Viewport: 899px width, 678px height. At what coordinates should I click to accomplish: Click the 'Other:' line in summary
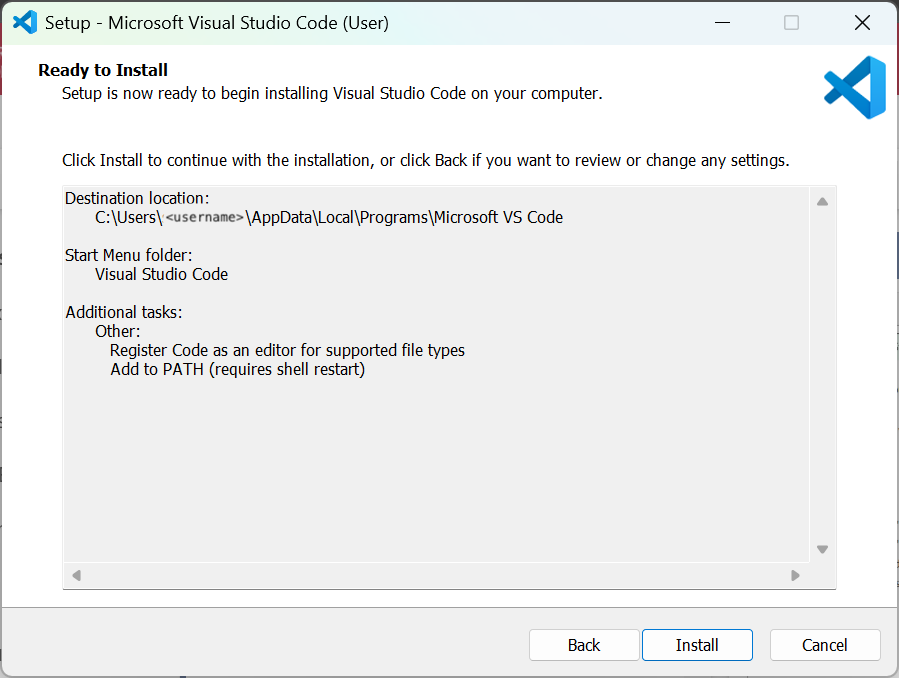click(x=118, y=331)
